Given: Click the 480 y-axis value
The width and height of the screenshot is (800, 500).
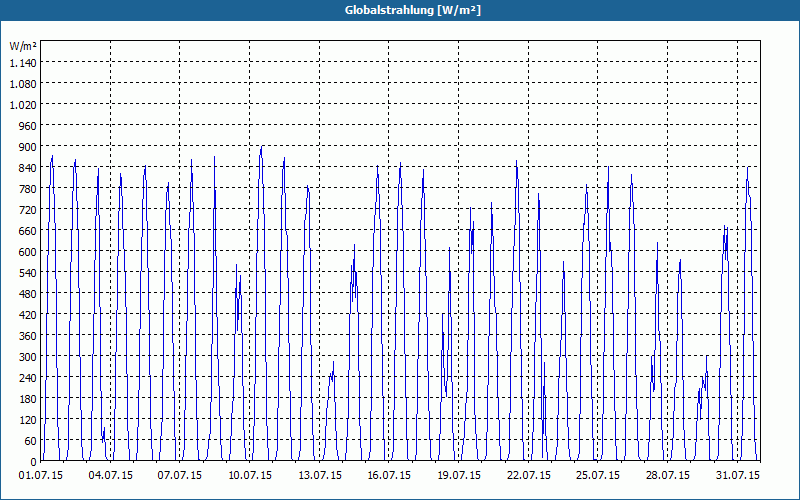Looking at the screenshot, I should 28,294.
